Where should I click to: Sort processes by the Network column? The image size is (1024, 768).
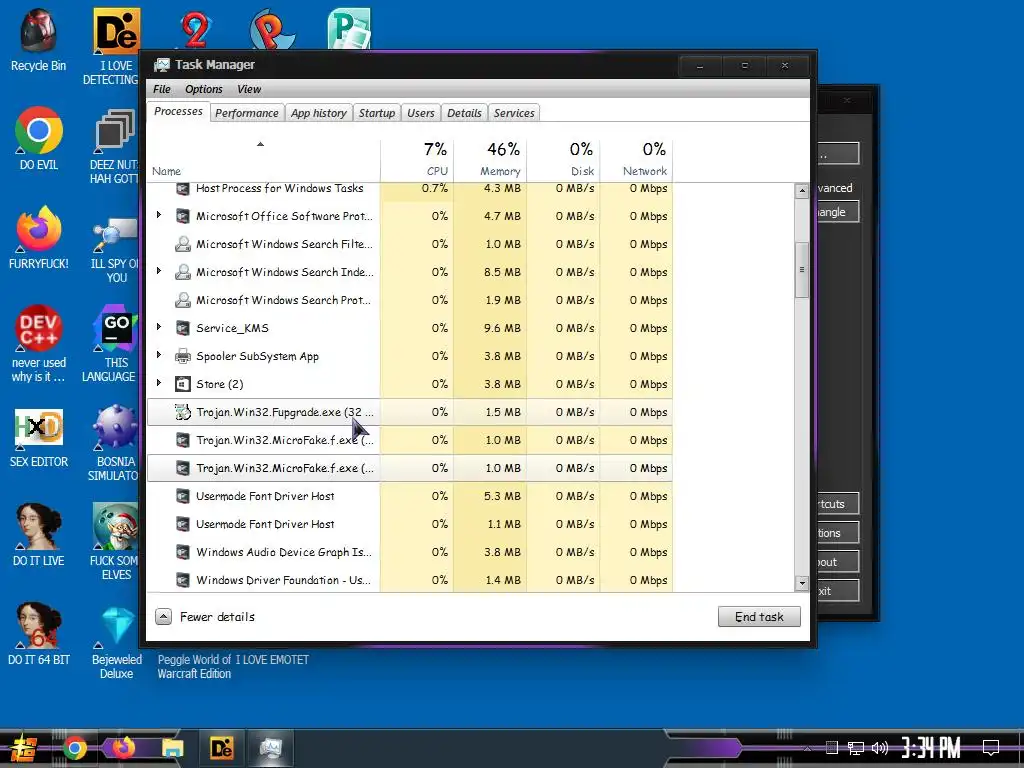pos(637,159)
